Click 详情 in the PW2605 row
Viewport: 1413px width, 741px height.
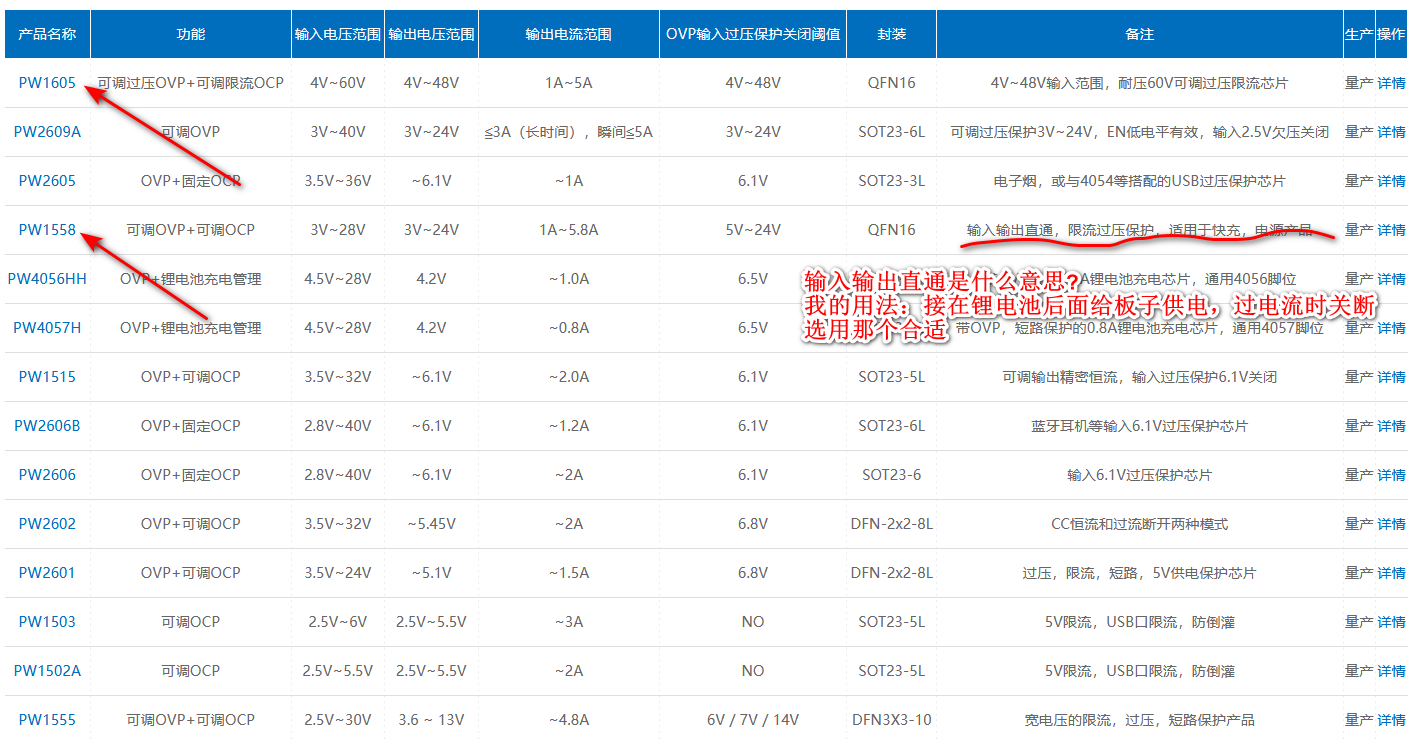pyautogui.click(x=1391, y=181)
